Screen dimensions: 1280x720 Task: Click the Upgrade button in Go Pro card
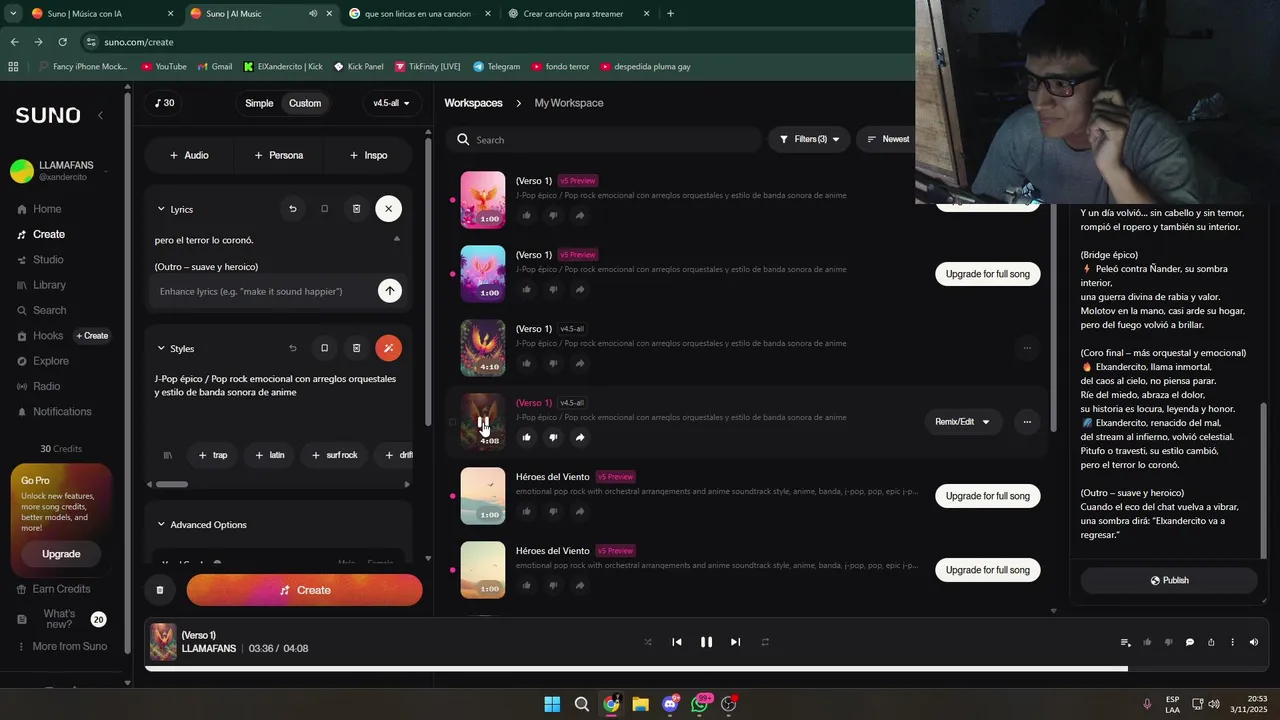pos(61,554)
